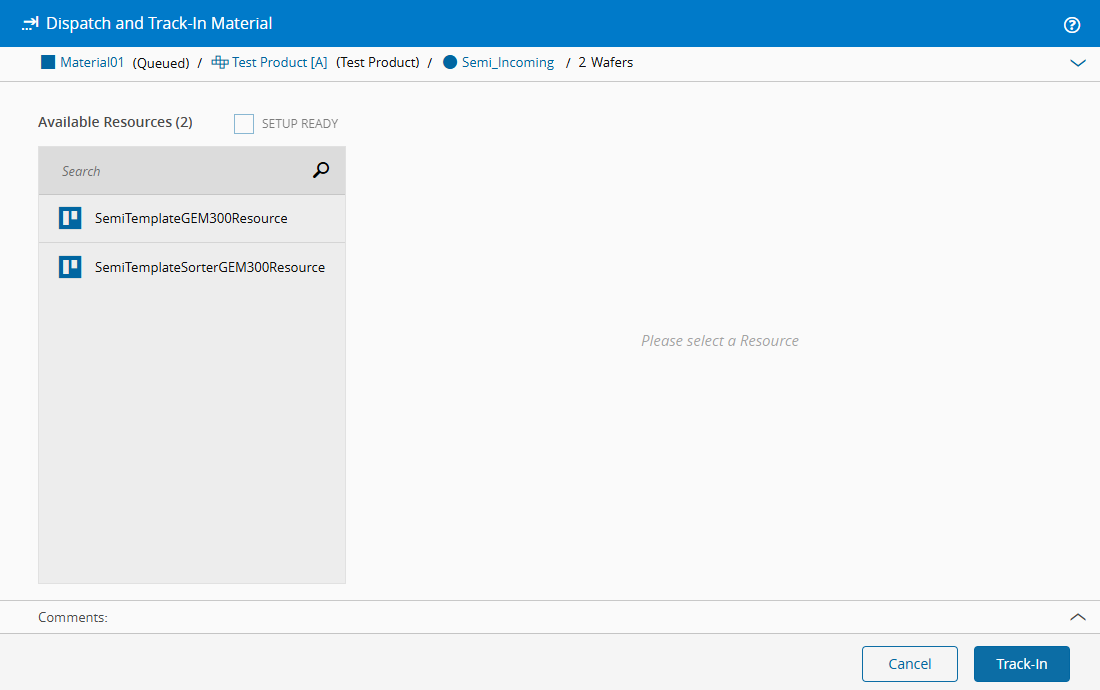Image resolution: width=1100 pixels, height=690 pixels.
Task: Enable the SETUP READY checkbox
Action: (x=244, y=124)
